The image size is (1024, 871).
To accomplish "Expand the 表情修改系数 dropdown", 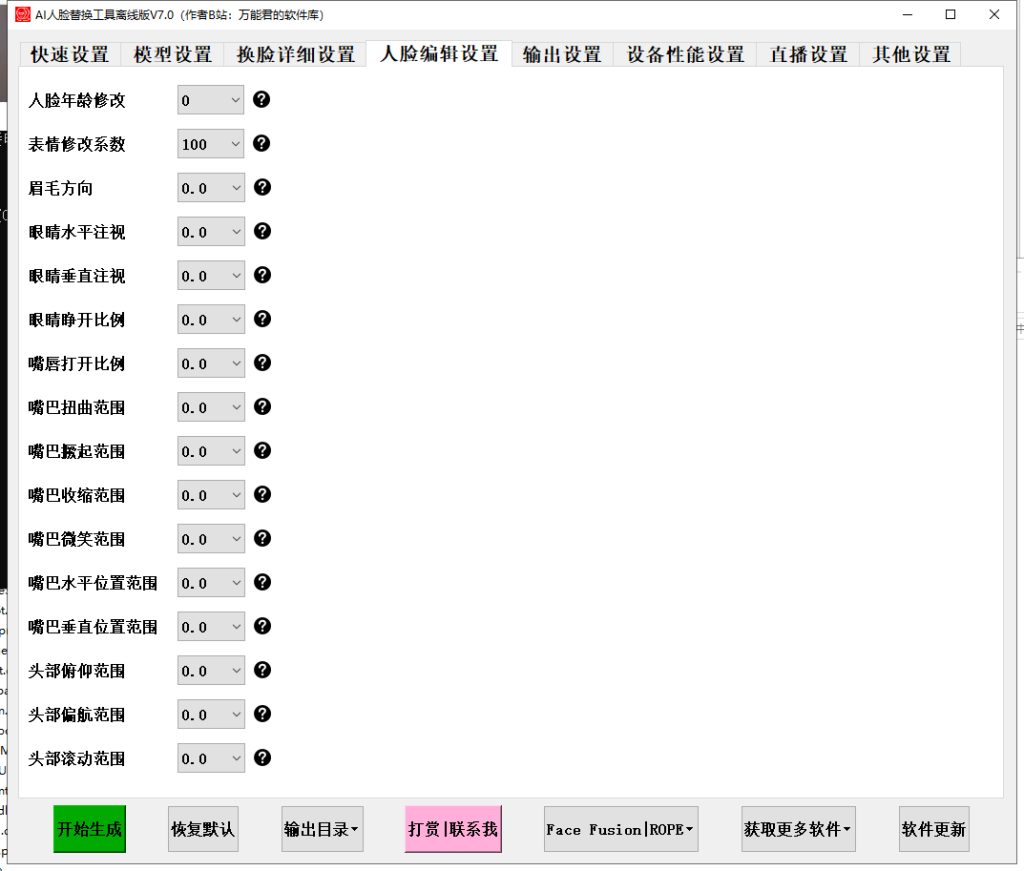I will [235, 144].
